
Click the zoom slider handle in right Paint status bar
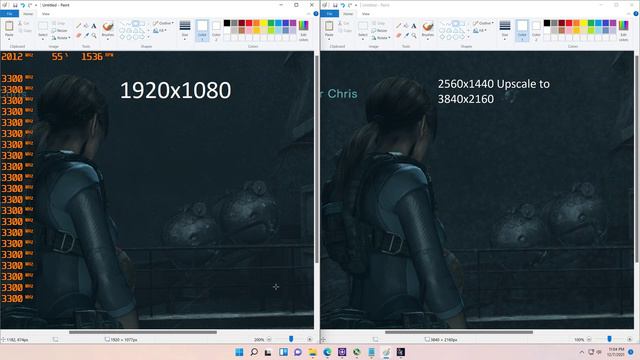[x=609, y=339]
